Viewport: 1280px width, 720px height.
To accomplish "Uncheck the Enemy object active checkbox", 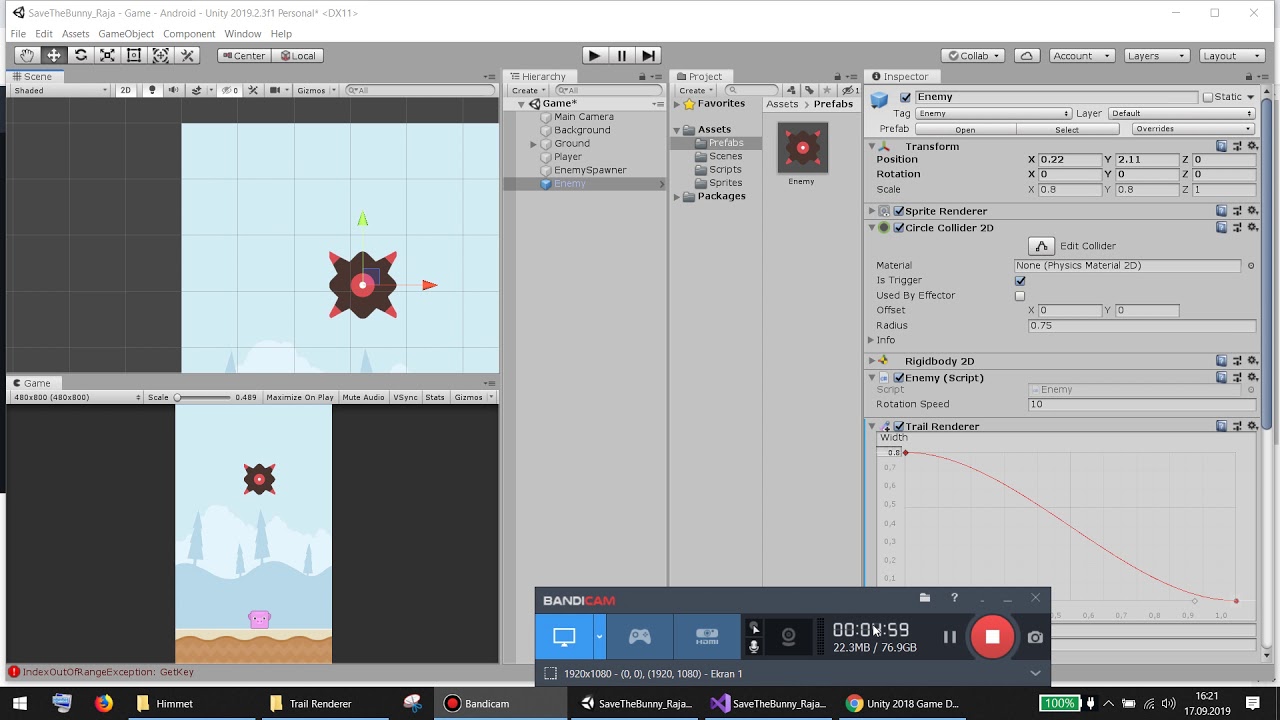I will (x=906, y=97).
